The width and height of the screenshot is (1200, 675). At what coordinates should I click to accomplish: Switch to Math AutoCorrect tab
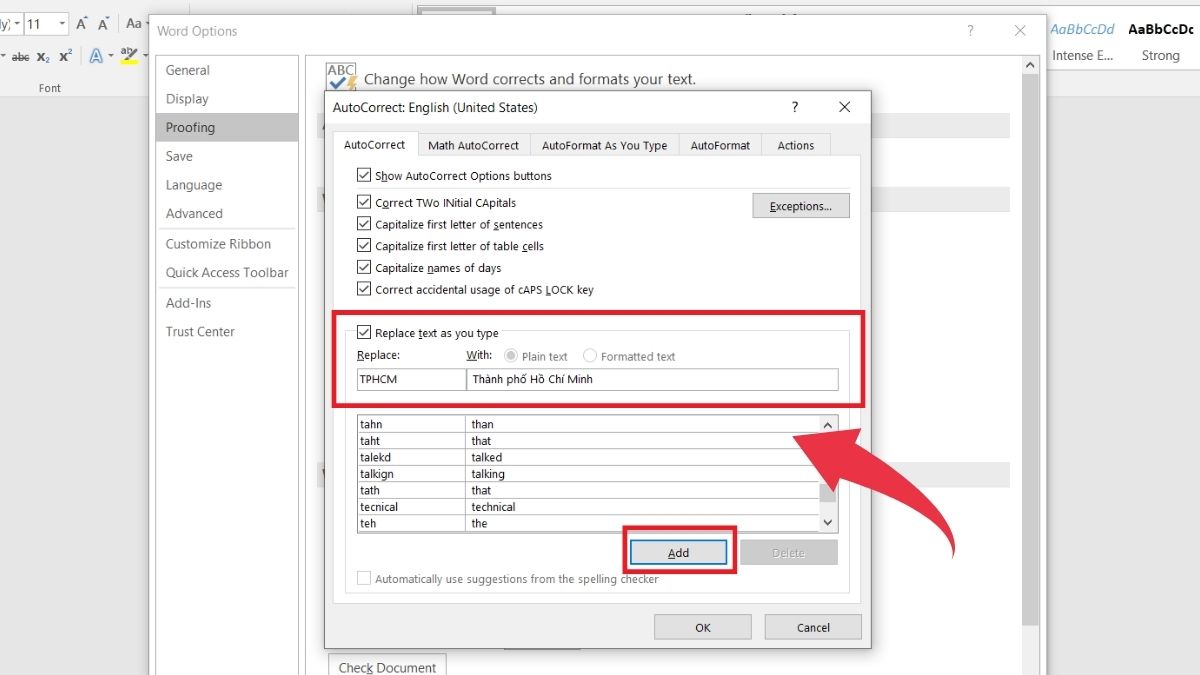click(473, 145)
